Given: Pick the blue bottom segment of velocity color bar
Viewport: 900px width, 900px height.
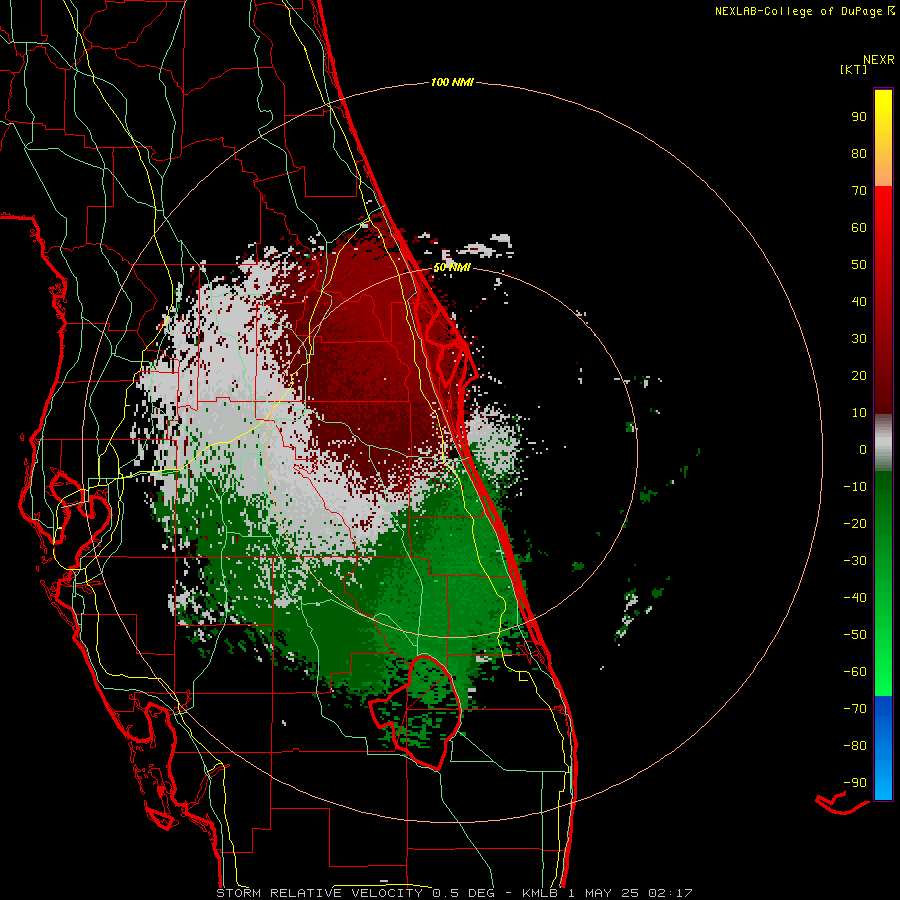Looking at the screenshot, I should (883, 748).
